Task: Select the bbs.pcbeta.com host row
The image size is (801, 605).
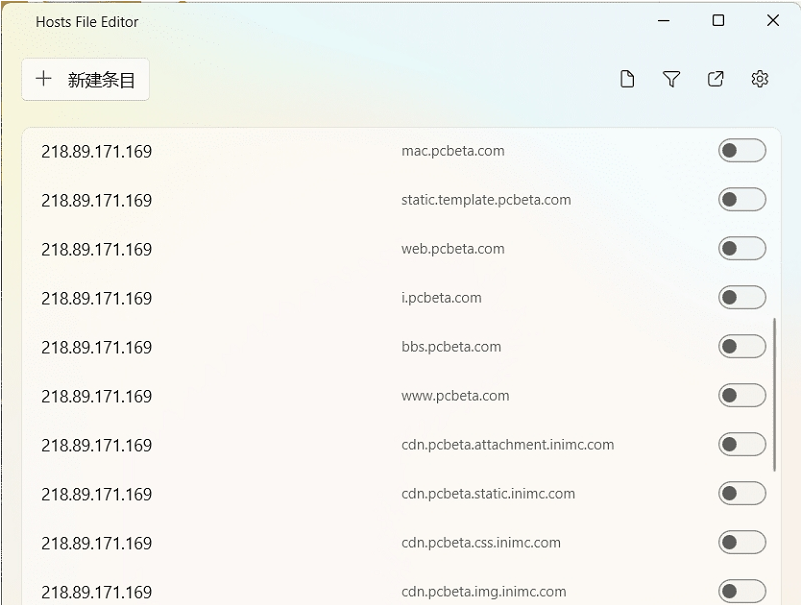Action: coord(300,347)
